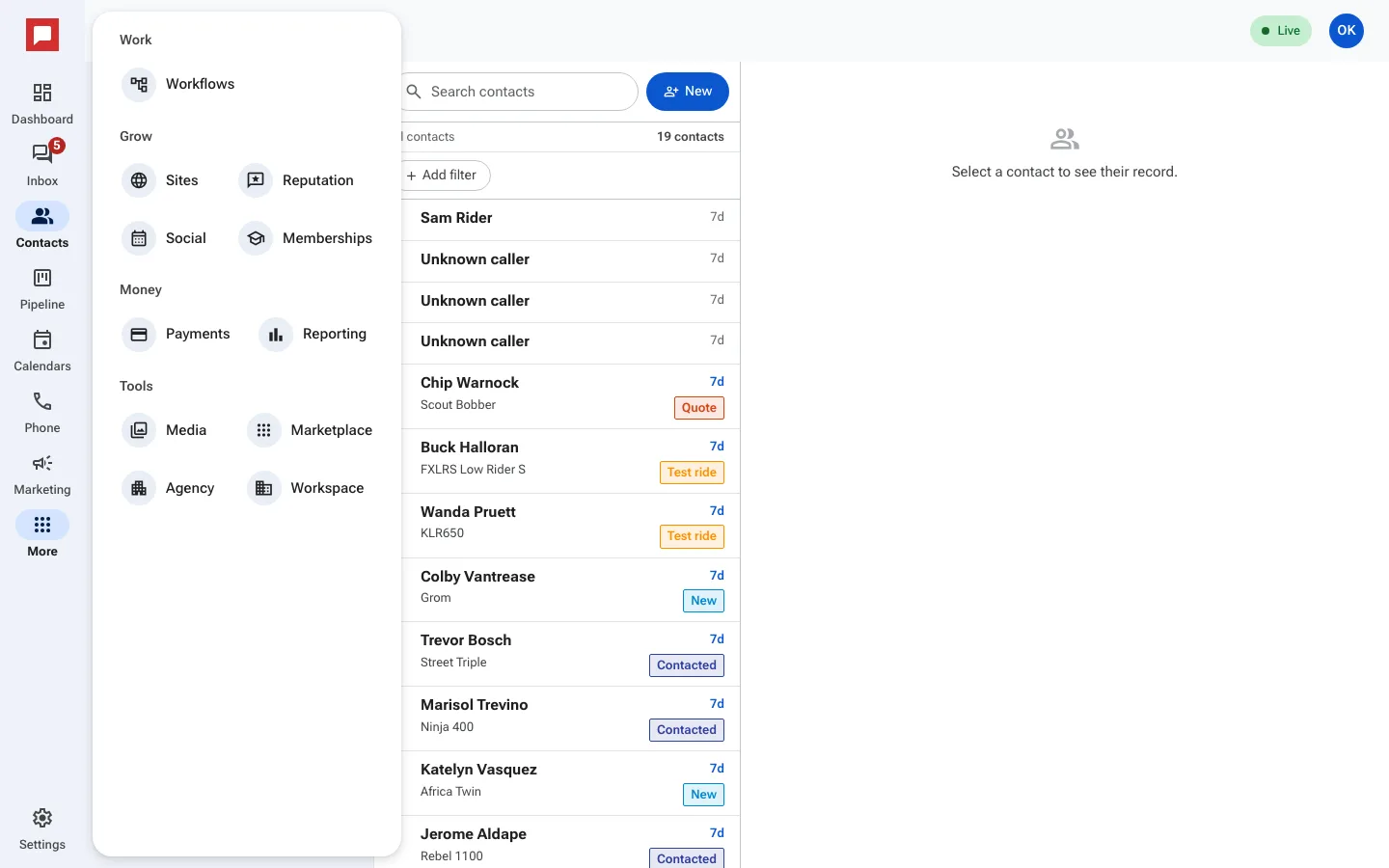This screenshot has width=1389, height=868.
Task: Open the Dashboard from the sidebar
Action: 42,104
